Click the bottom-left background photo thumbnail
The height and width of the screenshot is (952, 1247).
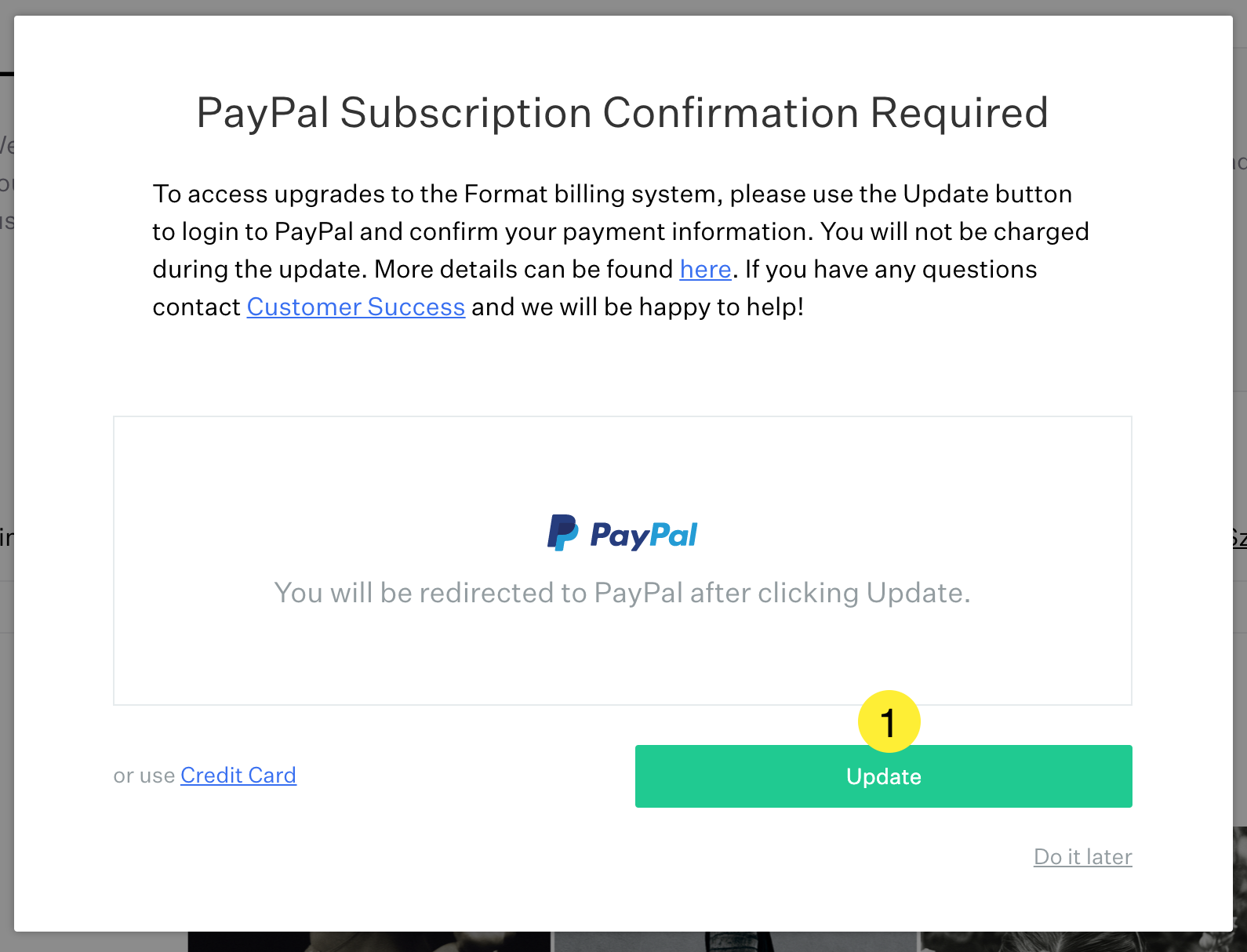coord(369,941)
